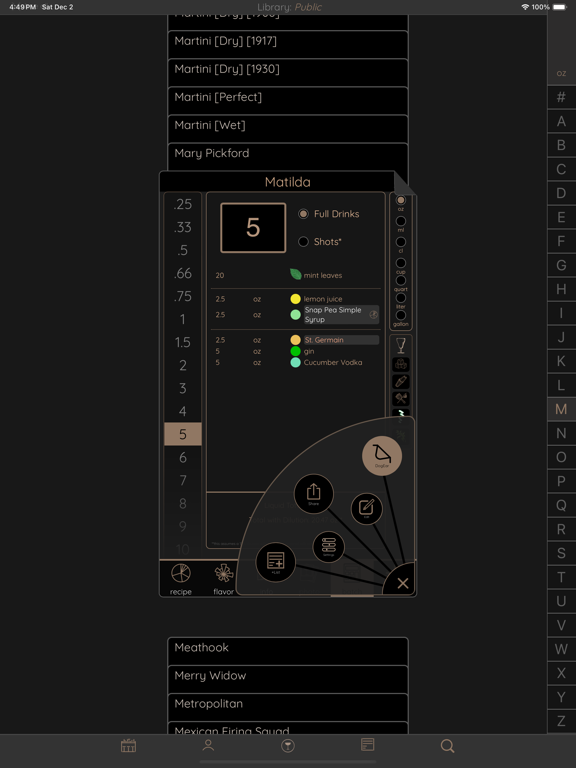
Task: Tap the teal Cucumber Vodka color dot
Action: tap(295, 362)
